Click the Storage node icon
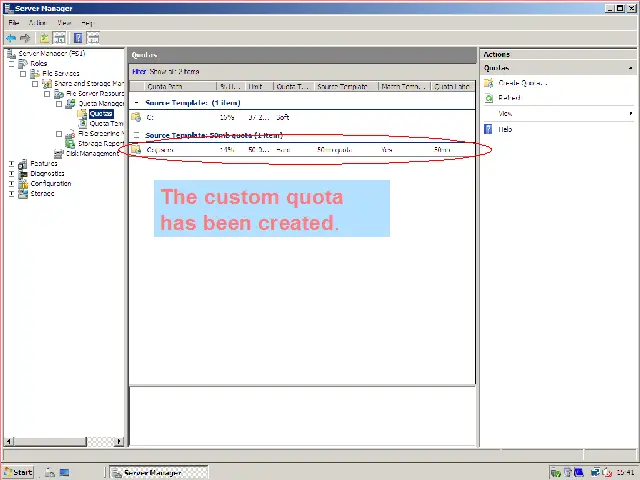Screen dimensions: 640x480 pos(23,193)
